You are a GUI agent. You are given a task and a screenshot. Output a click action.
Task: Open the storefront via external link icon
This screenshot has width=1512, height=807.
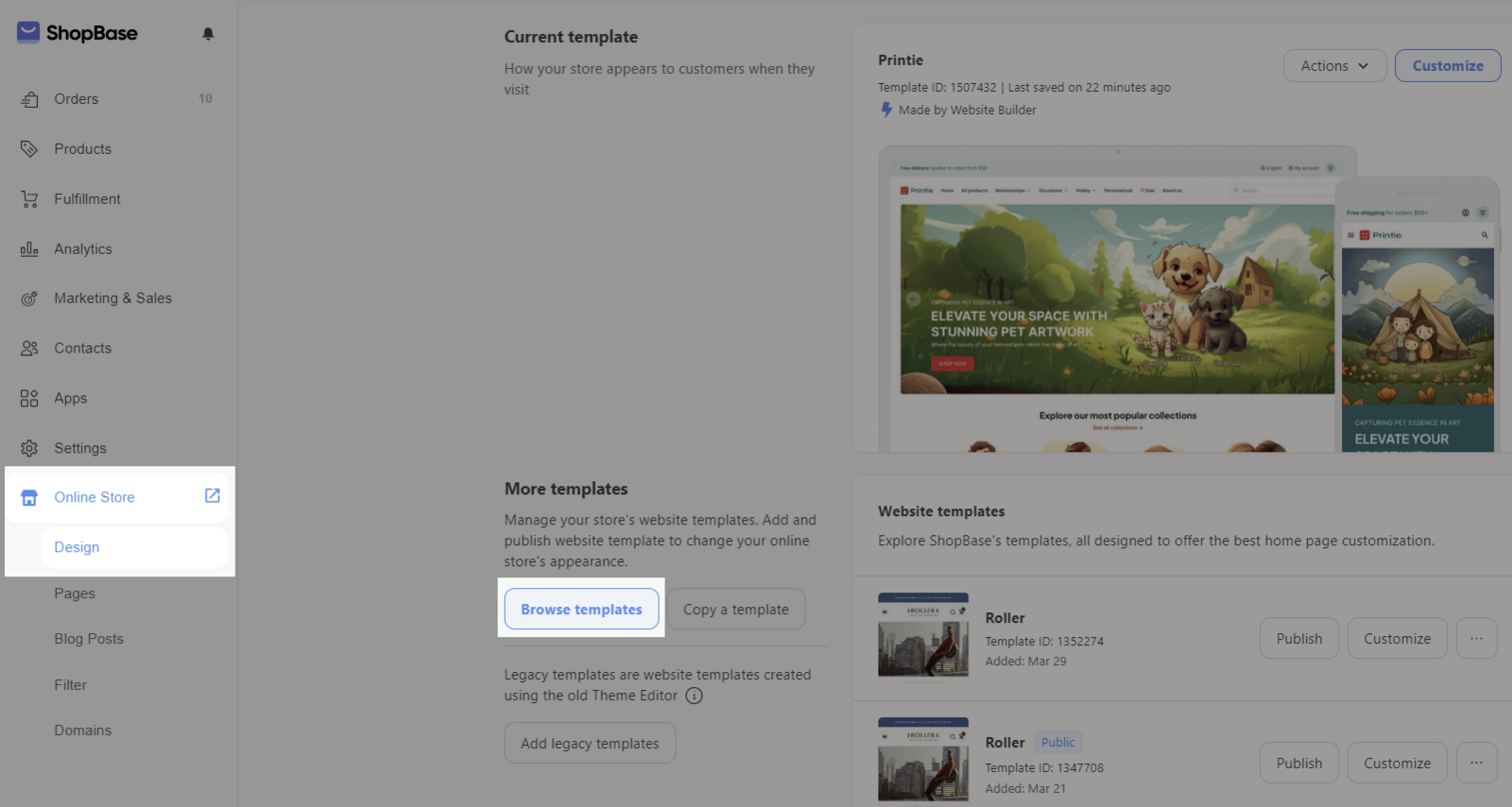(213, 496)
